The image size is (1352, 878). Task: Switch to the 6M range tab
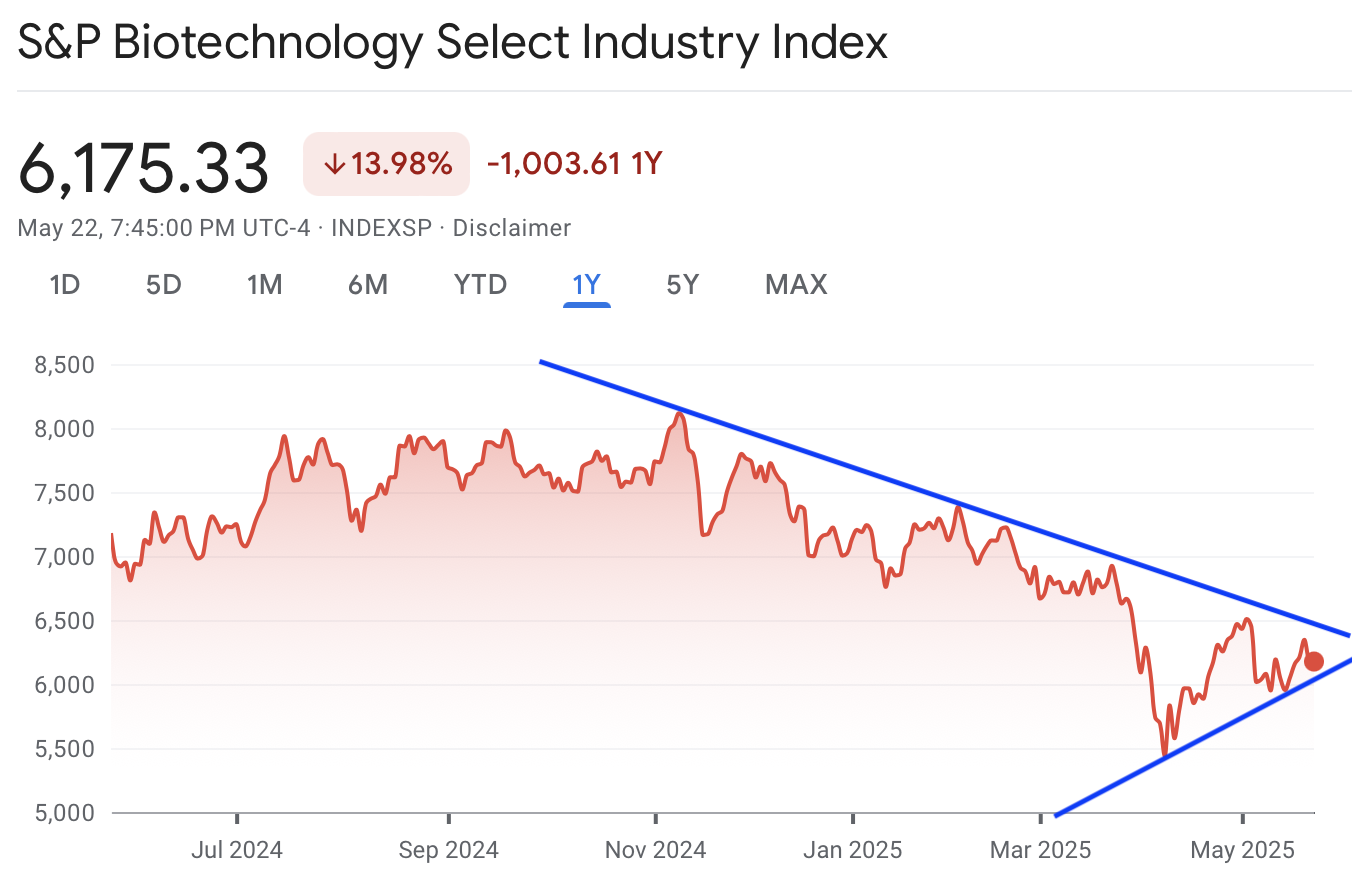pos(368,285)
